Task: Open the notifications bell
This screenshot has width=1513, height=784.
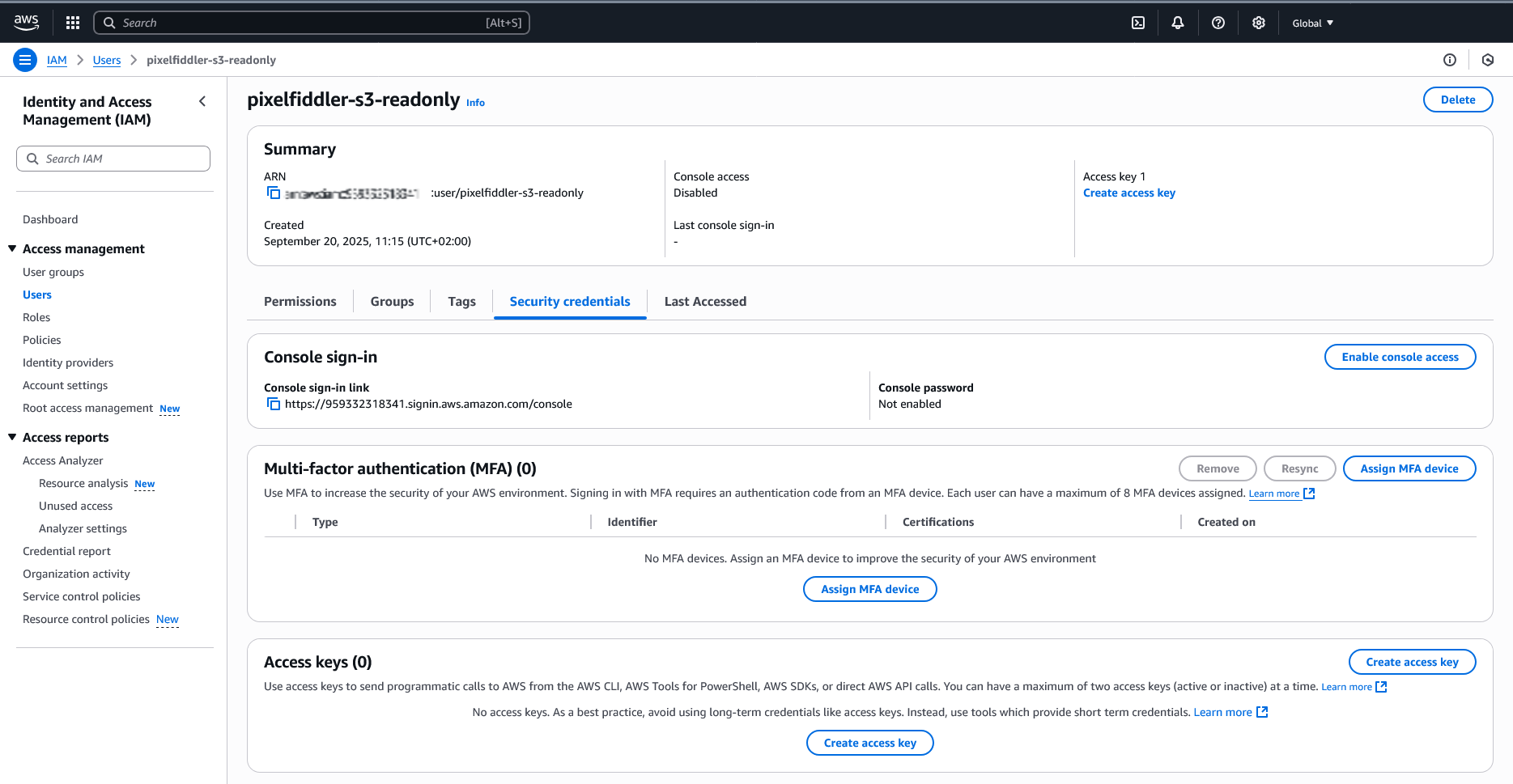Action: click(x=1178, y=23)
